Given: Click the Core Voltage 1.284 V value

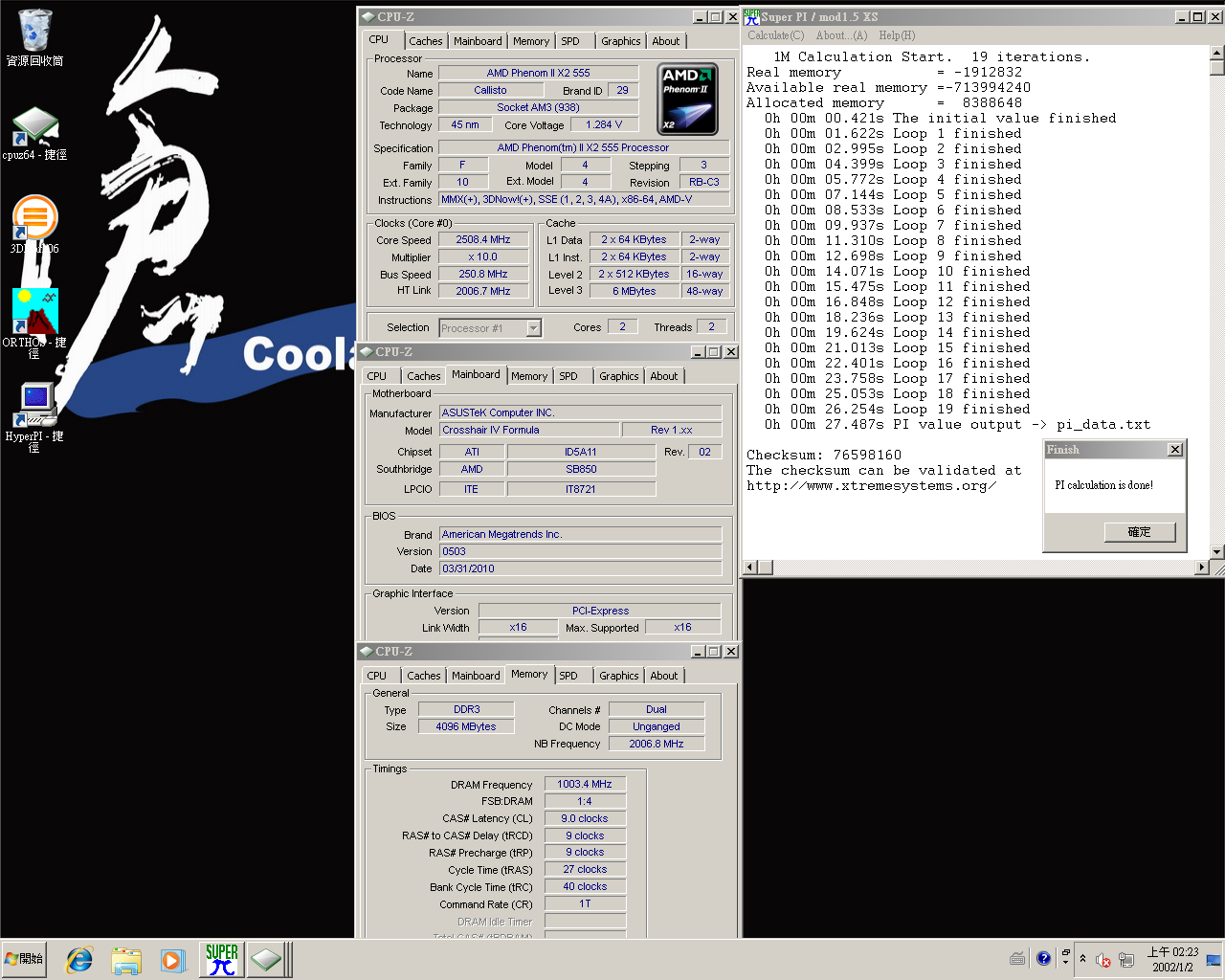Looking at the screenshot, I should 604,124.
